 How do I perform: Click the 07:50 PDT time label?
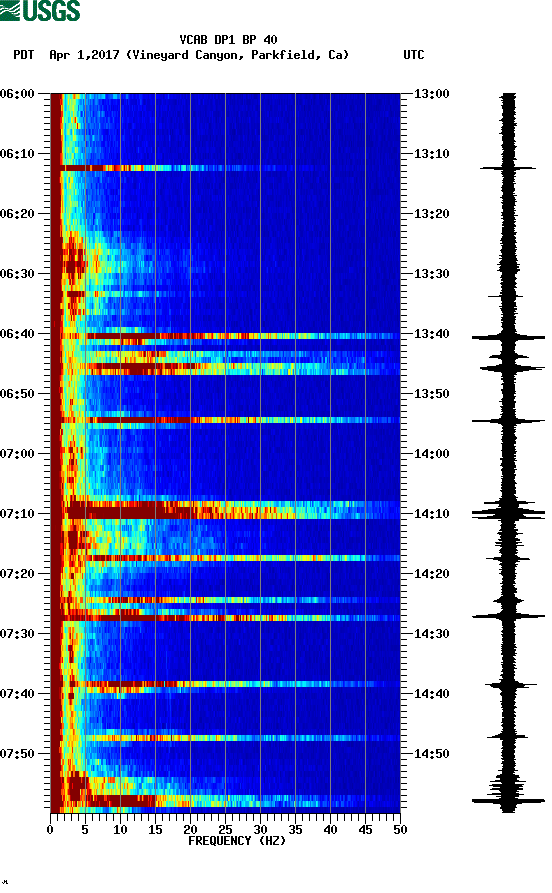[x=17, y=754]
